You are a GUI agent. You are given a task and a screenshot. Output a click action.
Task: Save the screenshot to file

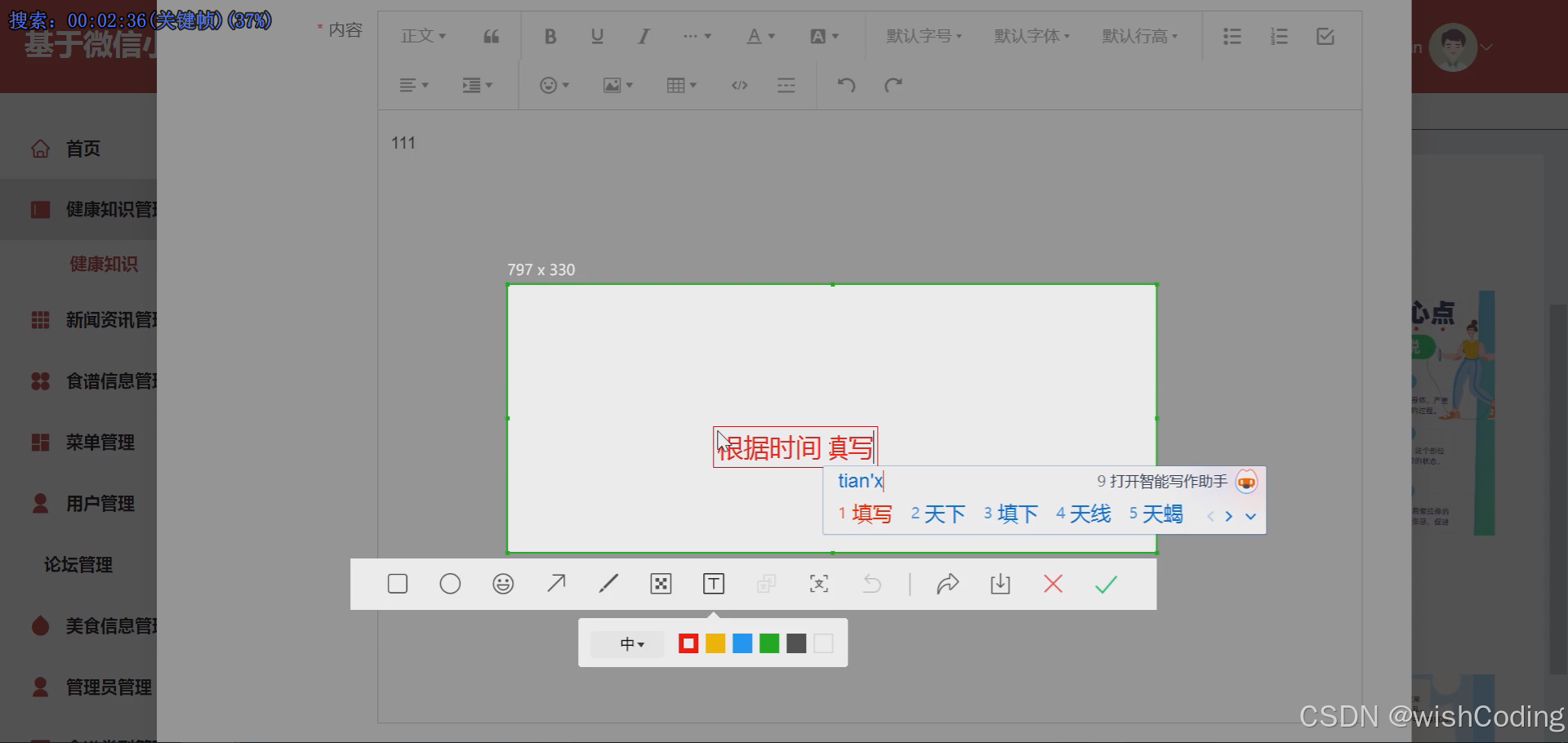coord(1000,584)
